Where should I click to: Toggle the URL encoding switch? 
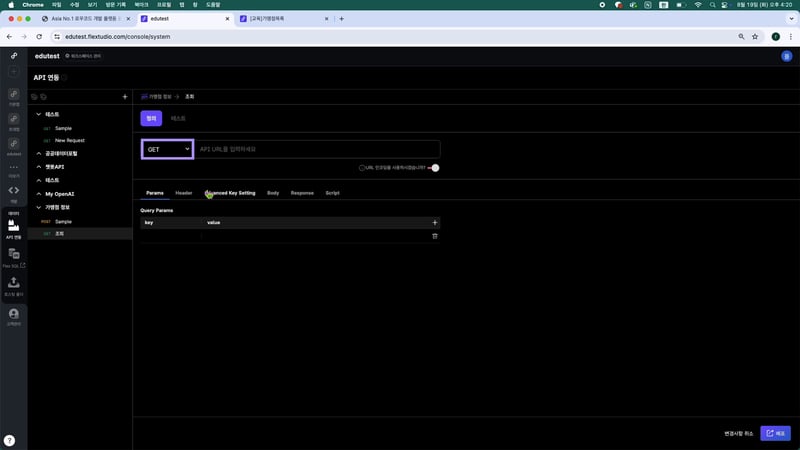(x=433, y=168)
